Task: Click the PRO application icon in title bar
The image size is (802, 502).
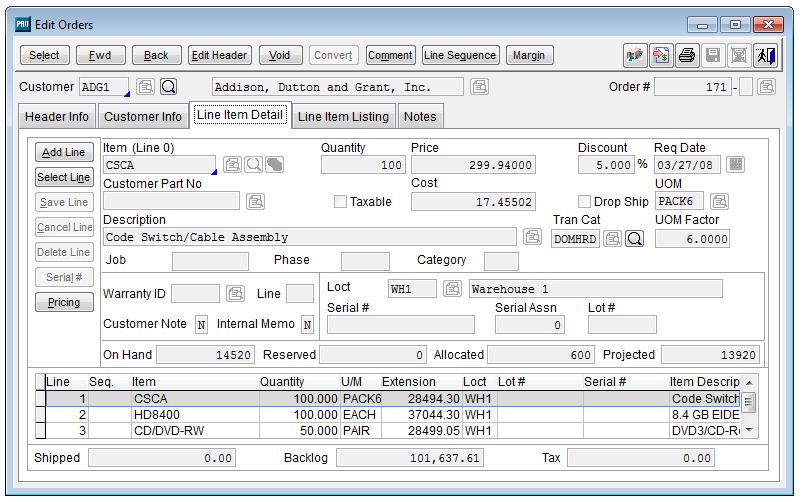Action: coord(23,24)
